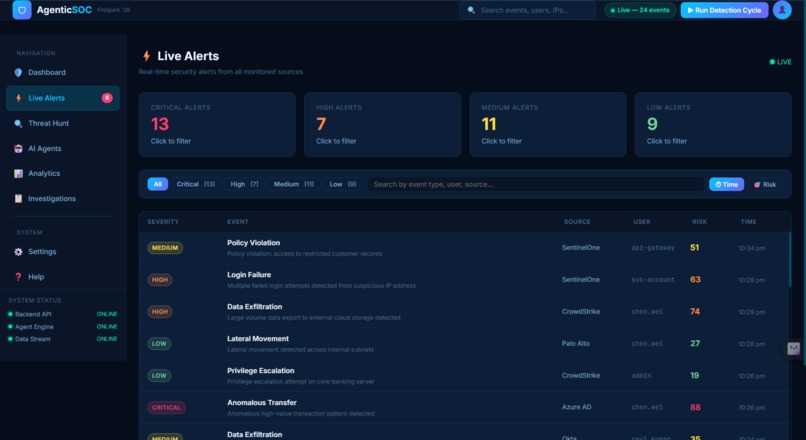
Task: Click the RISK column header
Action: (x=699, y=222)
